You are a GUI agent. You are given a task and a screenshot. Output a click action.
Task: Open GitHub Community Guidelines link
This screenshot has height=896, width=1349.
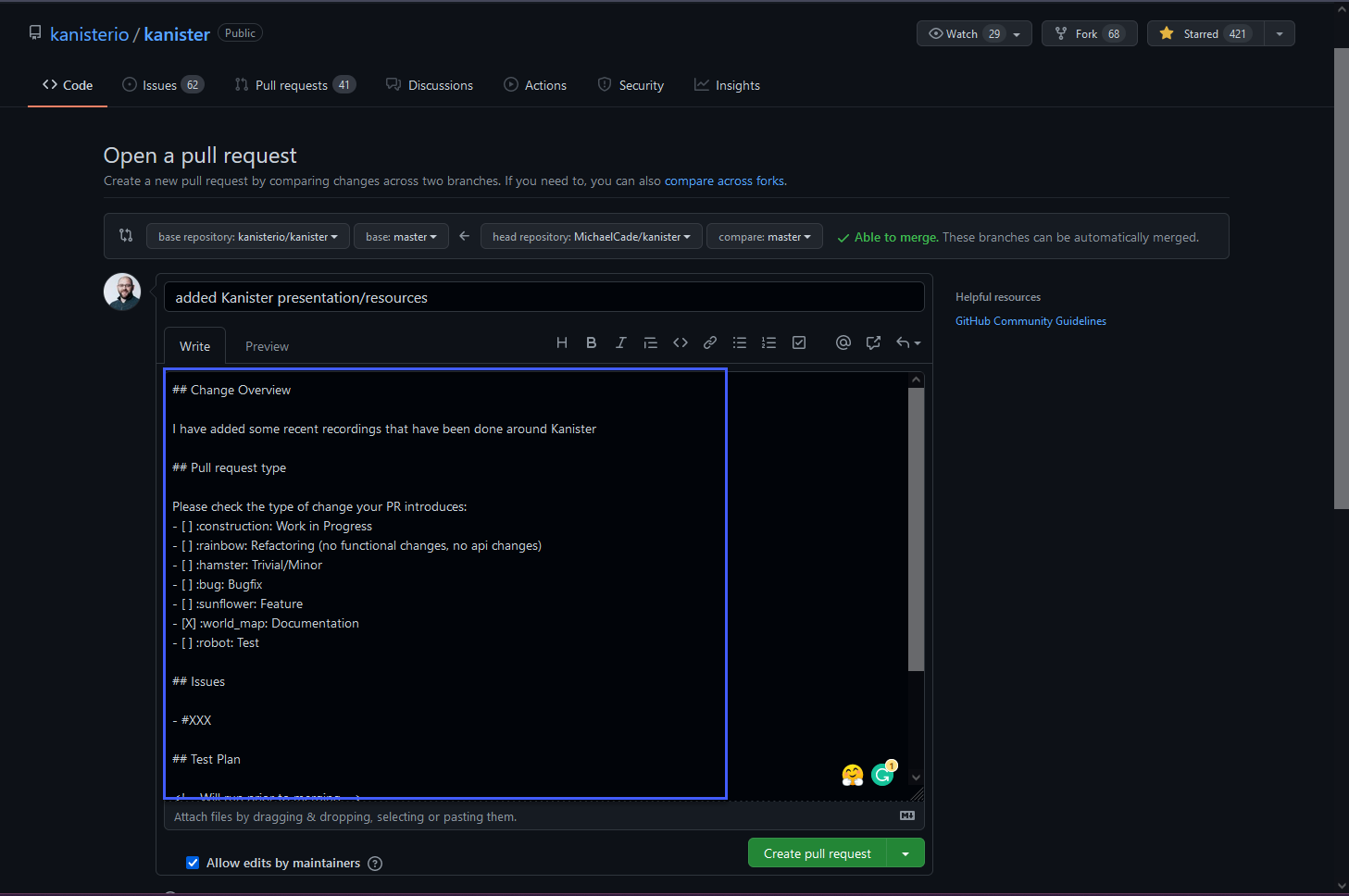tap(1030, 321)
